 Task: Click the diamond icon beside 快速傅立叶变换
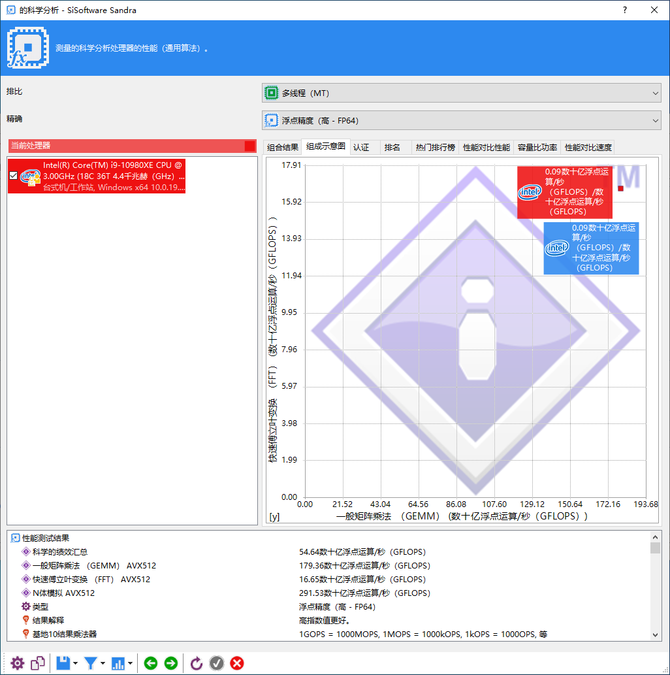tap(26, 579)
